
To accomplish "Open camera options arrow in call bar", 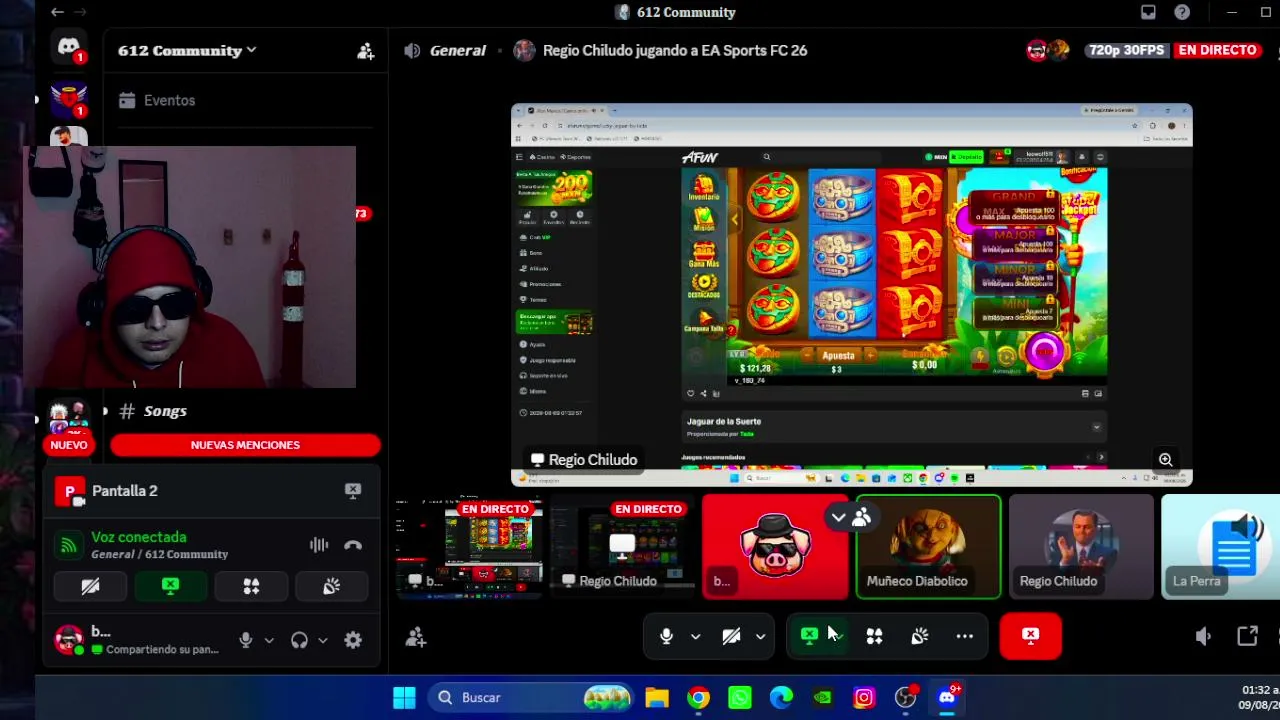I will point(760,636).
